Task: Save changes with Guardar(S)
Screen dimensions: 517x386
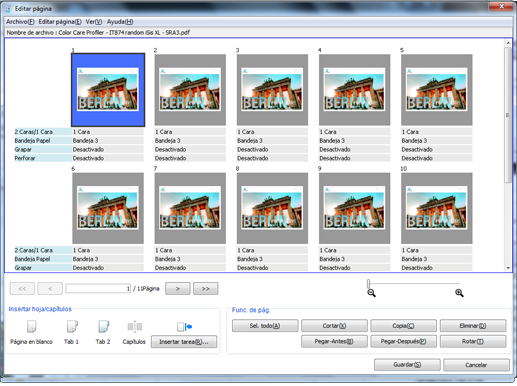Action: pos(407,365)
